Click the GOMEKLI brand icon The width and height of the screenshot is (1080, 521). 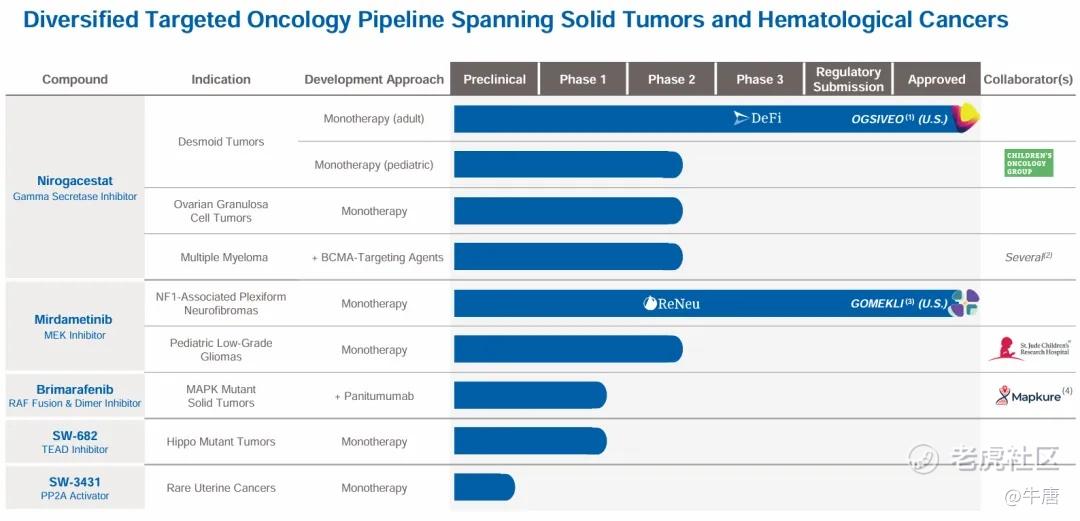[965, 303]
